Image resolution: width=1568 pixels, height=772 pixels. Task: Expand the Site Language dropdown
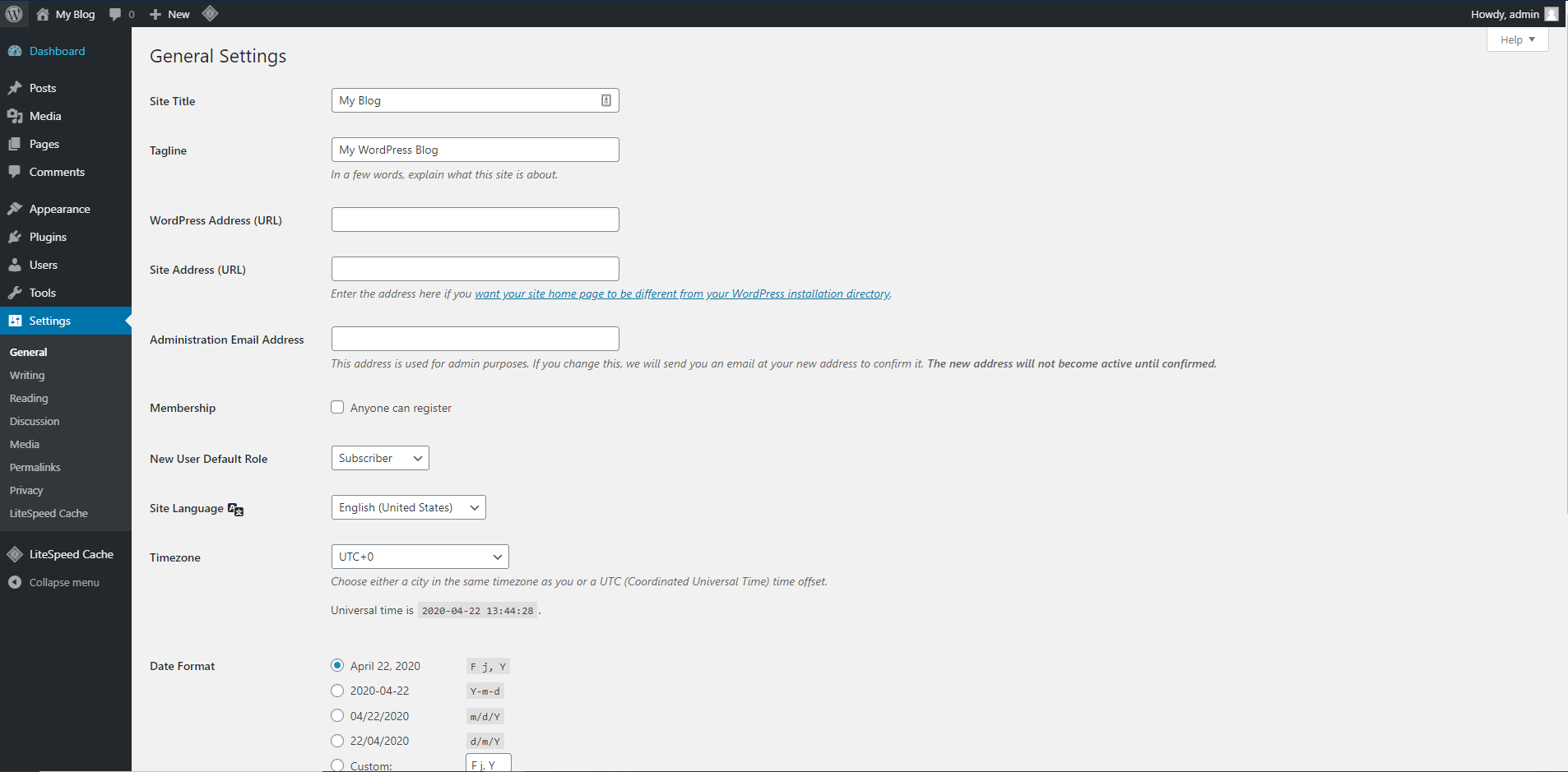click(x=408, y=507)
